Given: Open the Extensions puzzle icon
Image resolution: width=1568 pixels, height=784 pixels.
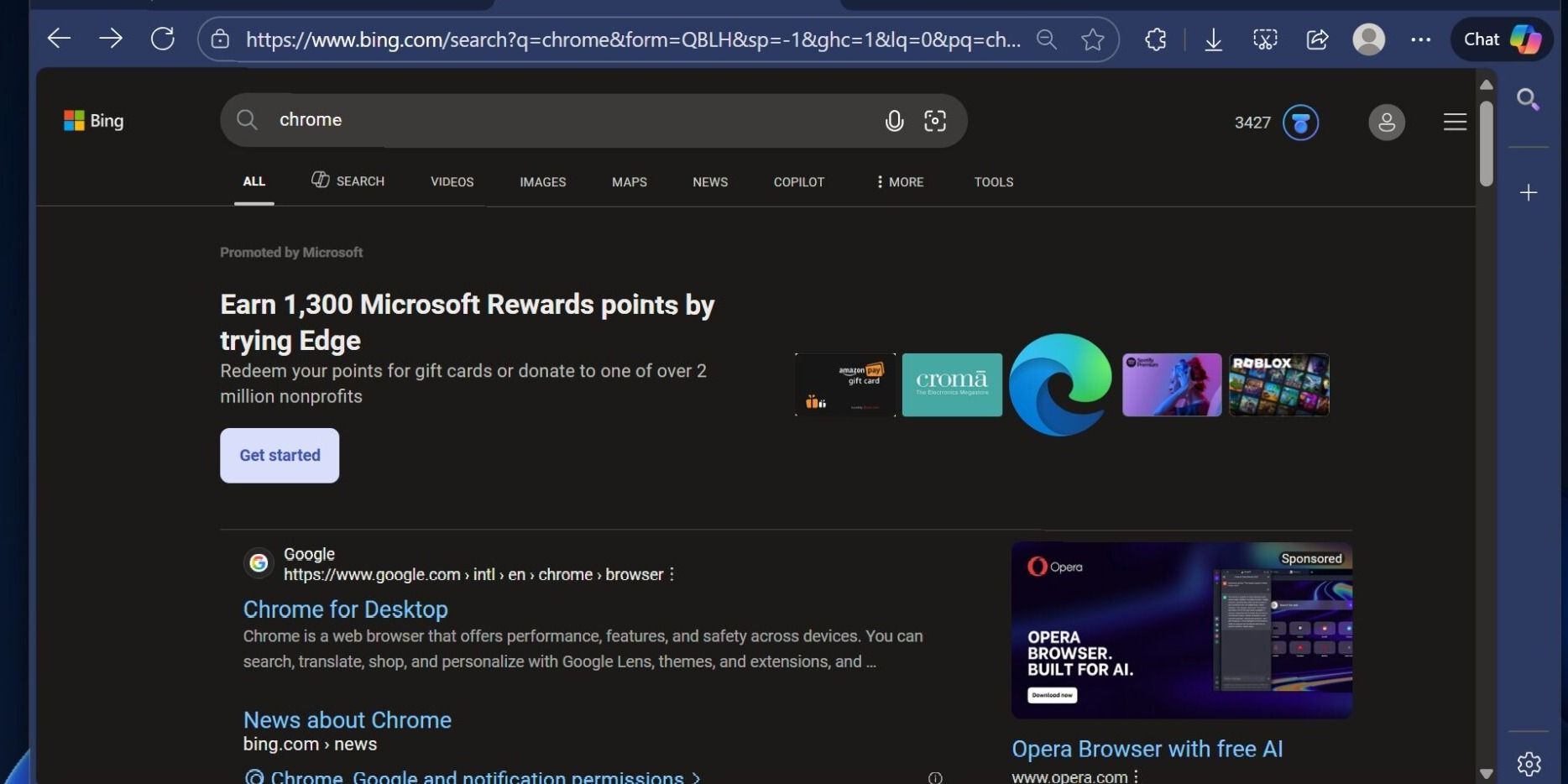Looking at the screenshot, I should 1156,39.
